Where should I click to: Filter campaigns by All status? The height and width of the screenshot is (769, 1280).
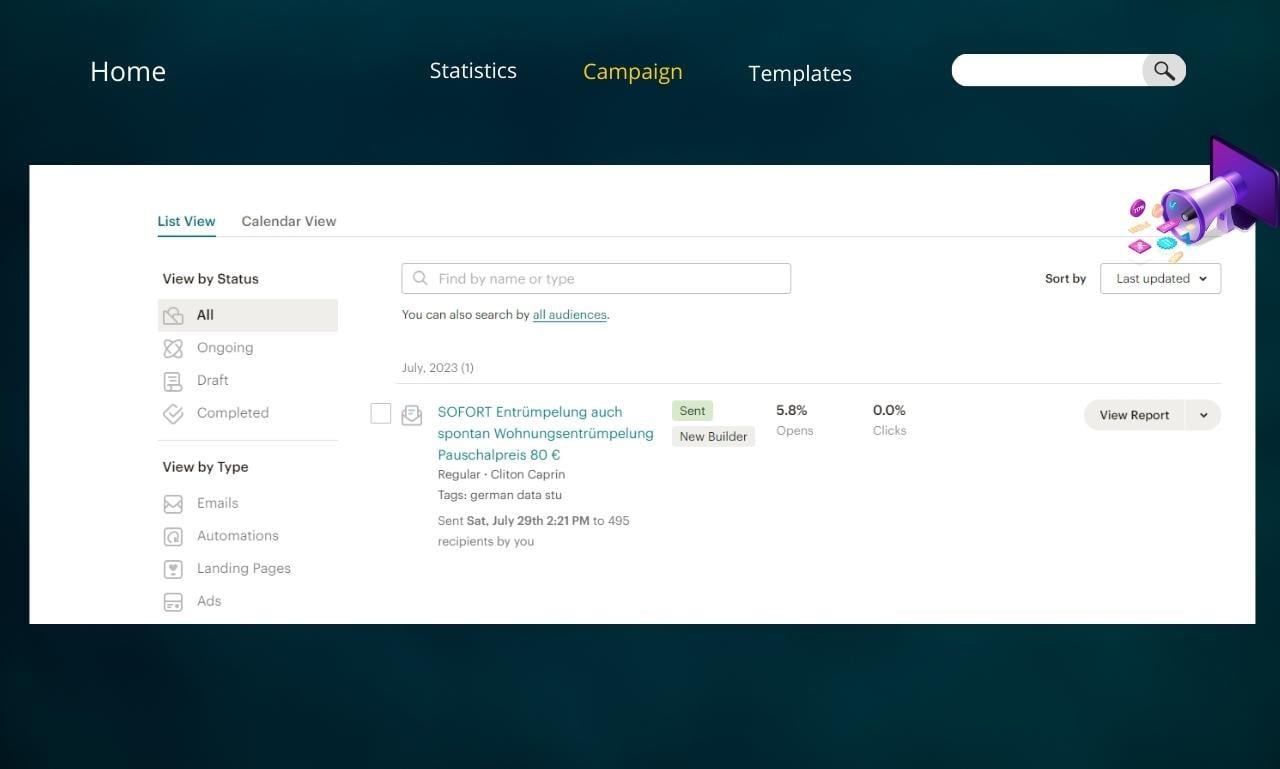204,314
